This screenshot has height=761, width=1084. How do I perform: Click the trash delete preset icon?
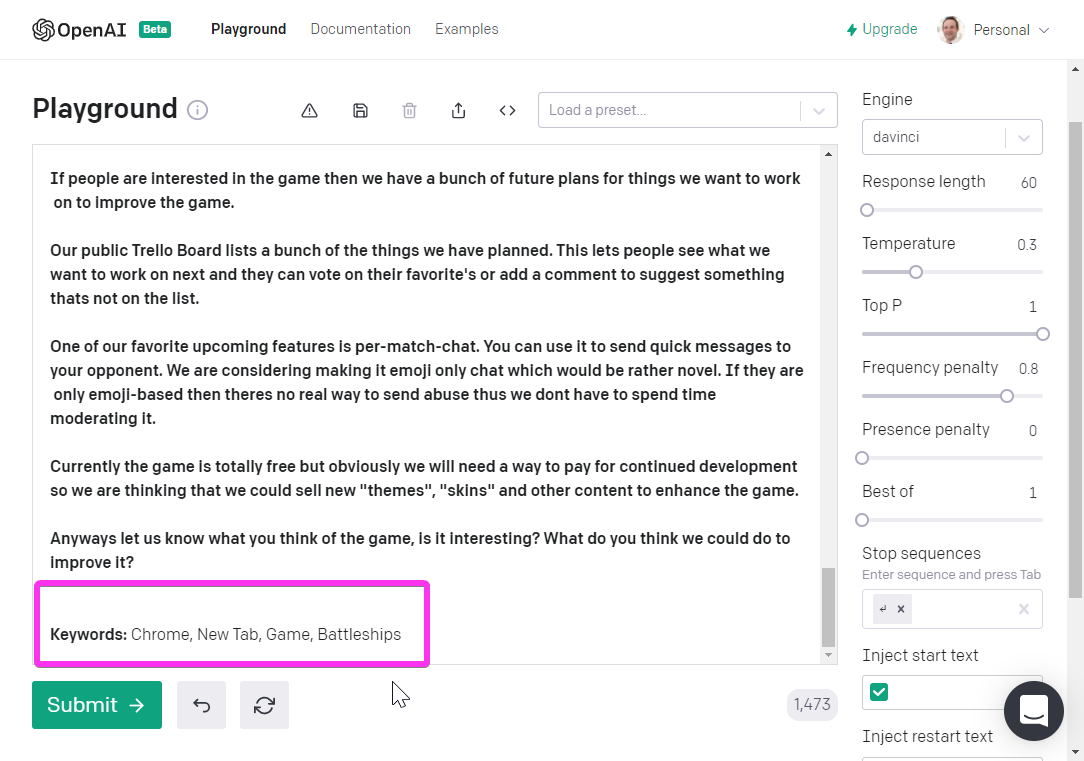[409, 111]
